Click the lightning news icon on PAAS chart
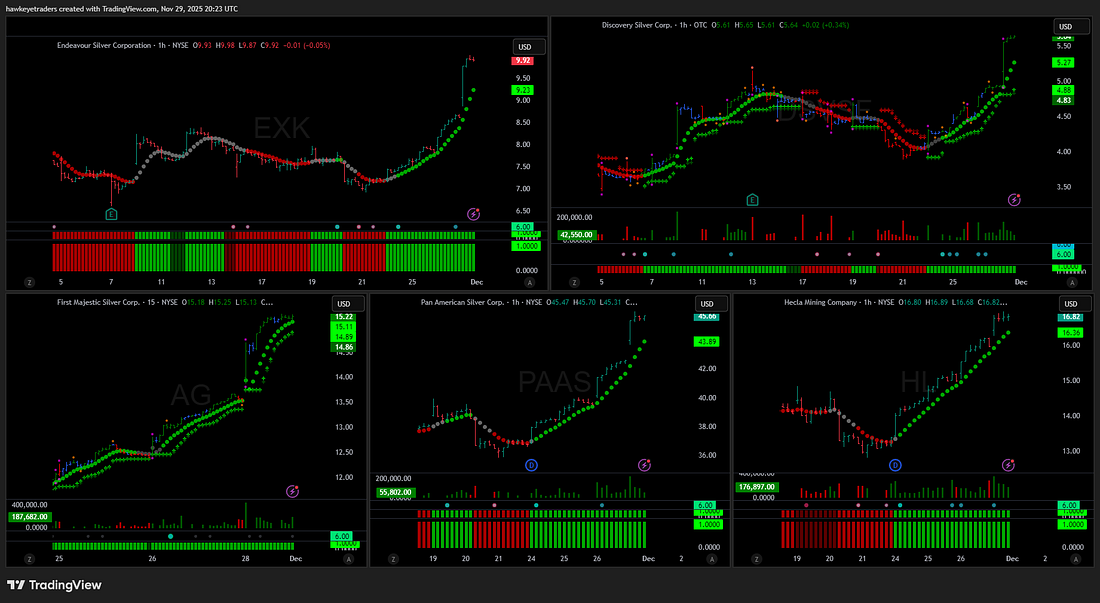 point(644,465)
